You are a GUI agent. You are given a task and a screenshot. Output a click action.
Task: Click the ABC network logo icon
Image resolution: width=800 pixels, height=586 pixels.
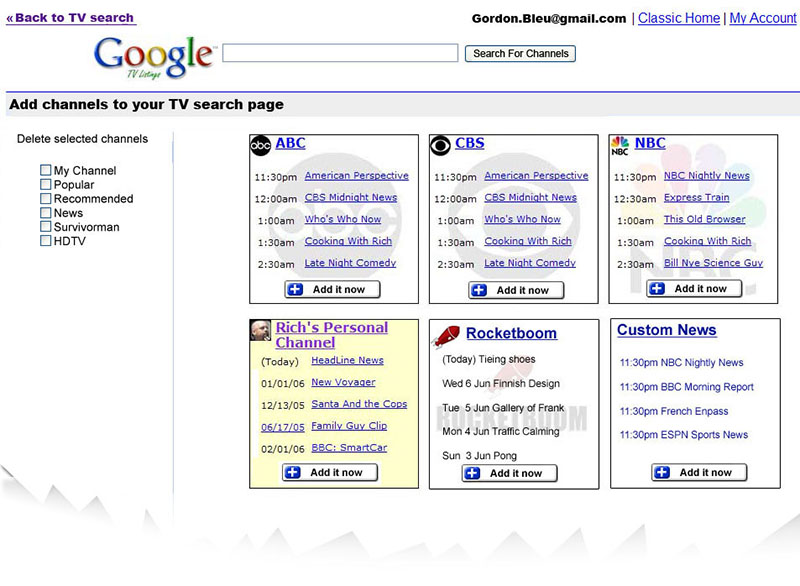(x=260, y=145)
